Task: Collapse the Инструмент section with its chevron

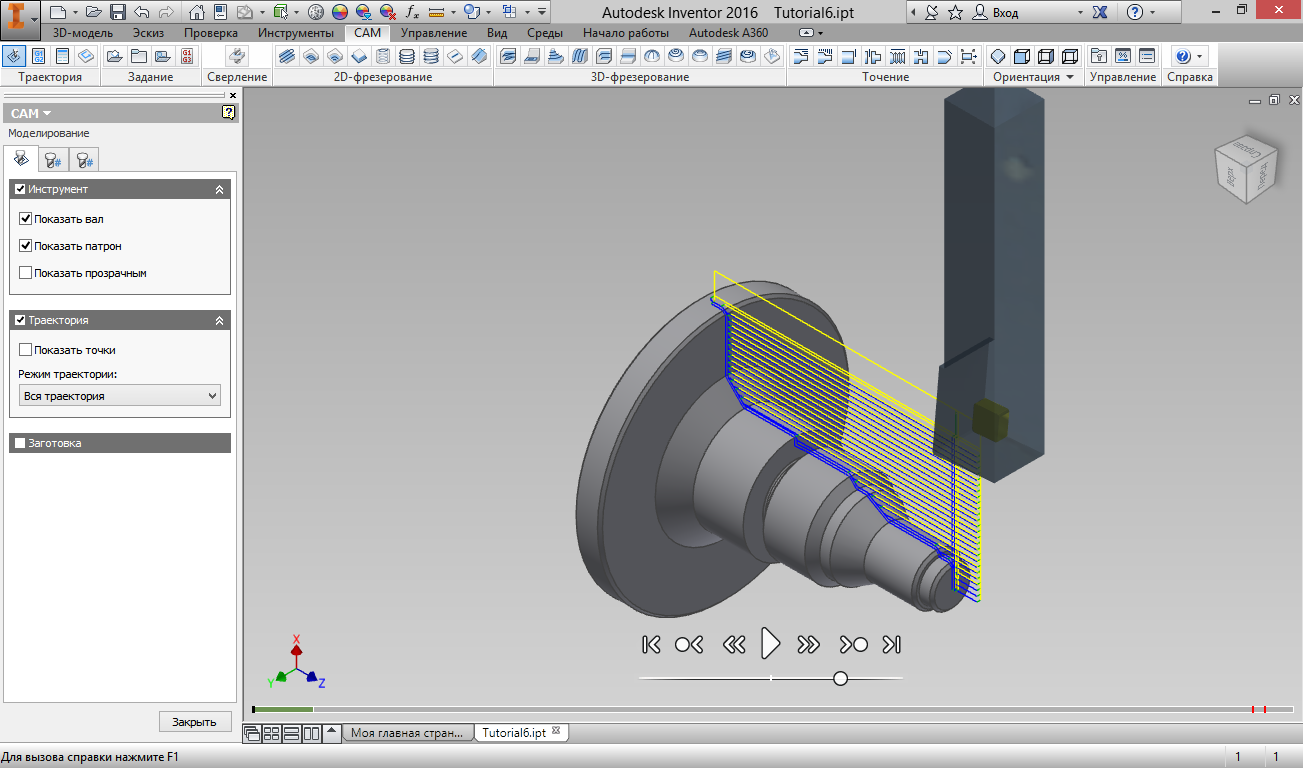Action: 219,189
